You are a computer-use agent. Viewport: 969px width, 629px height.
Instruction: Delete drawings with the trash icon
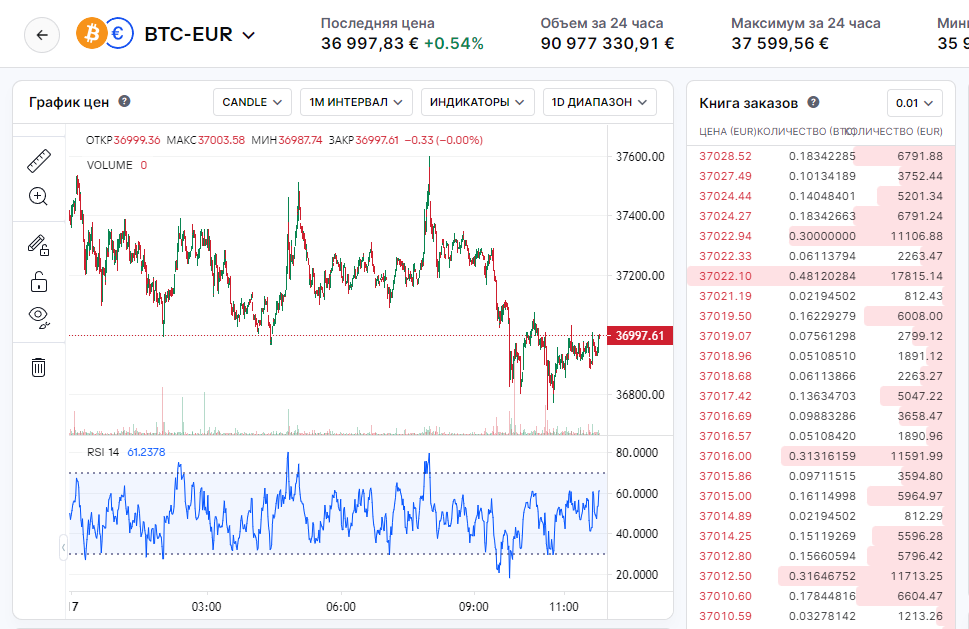click(38, 367)
